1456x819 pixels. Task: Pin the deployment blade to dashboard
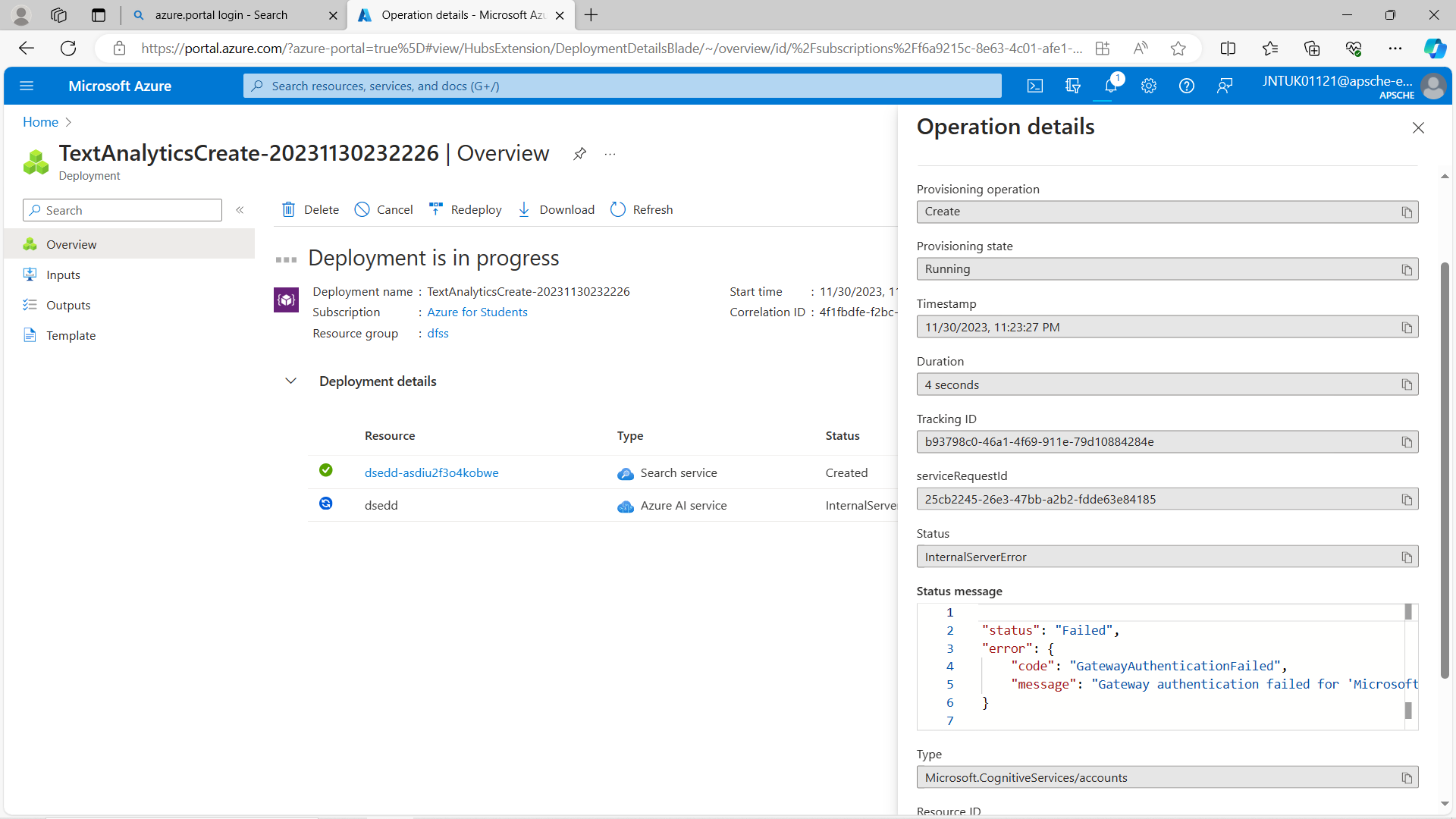point(579,154)
